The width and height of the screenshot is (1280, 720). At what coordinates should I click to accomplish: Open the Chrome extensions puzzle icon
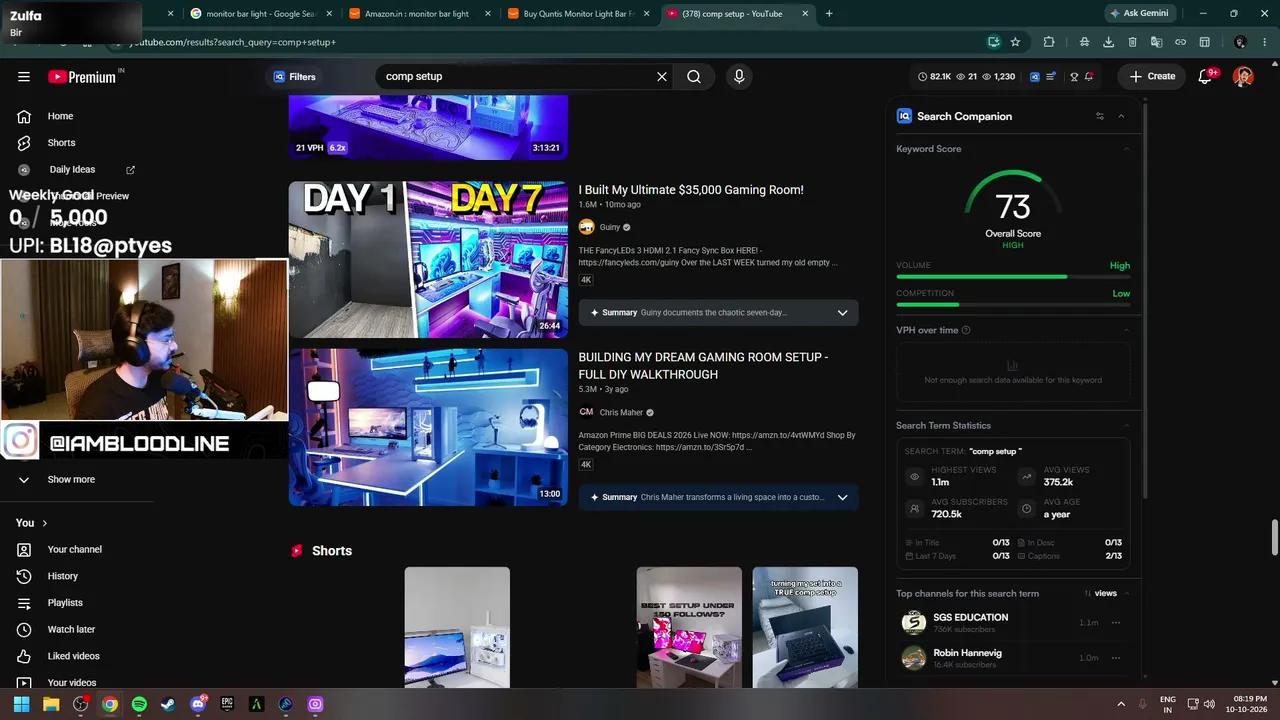(x=1049, y=42)
